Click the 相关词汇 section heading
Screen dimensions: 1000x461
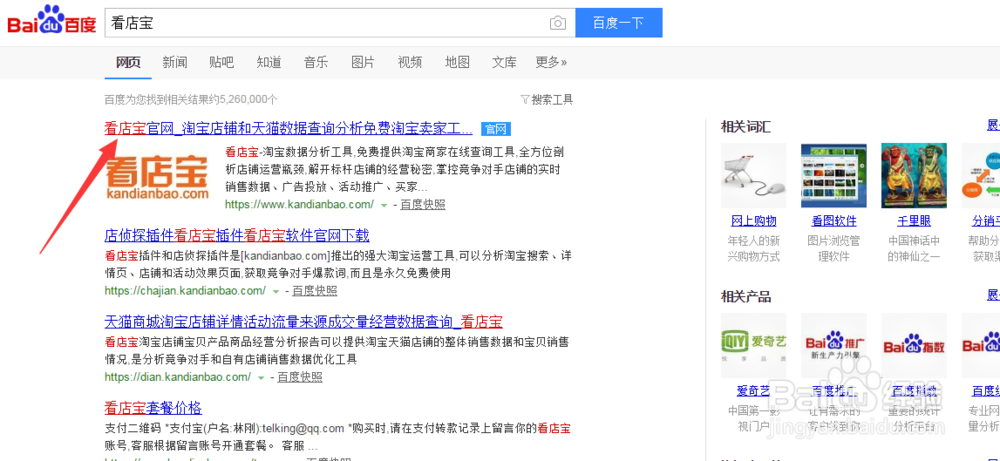click(x=746, y=126)
